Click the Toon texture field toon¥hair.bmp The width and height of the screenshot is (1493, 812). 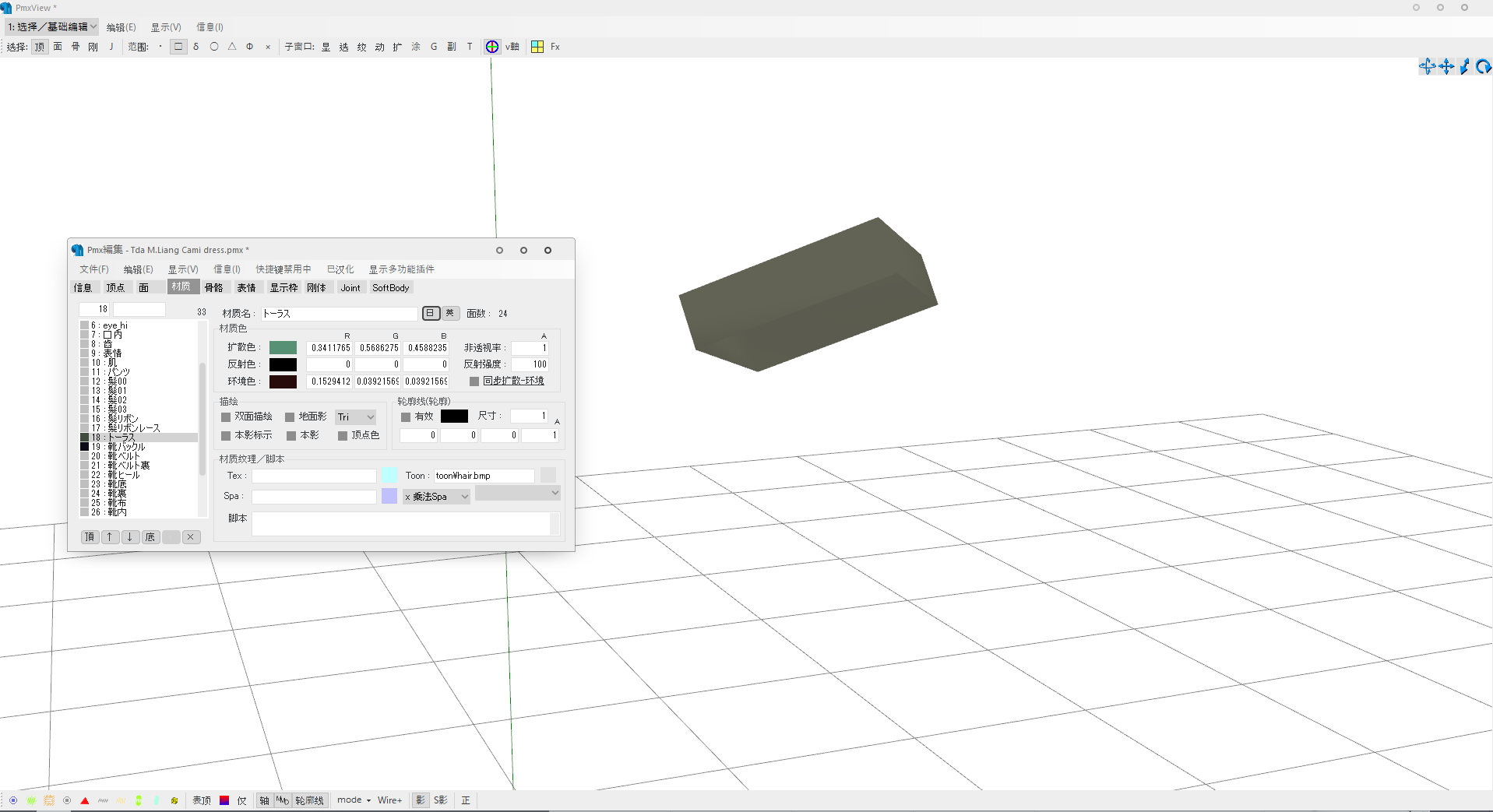484,476
